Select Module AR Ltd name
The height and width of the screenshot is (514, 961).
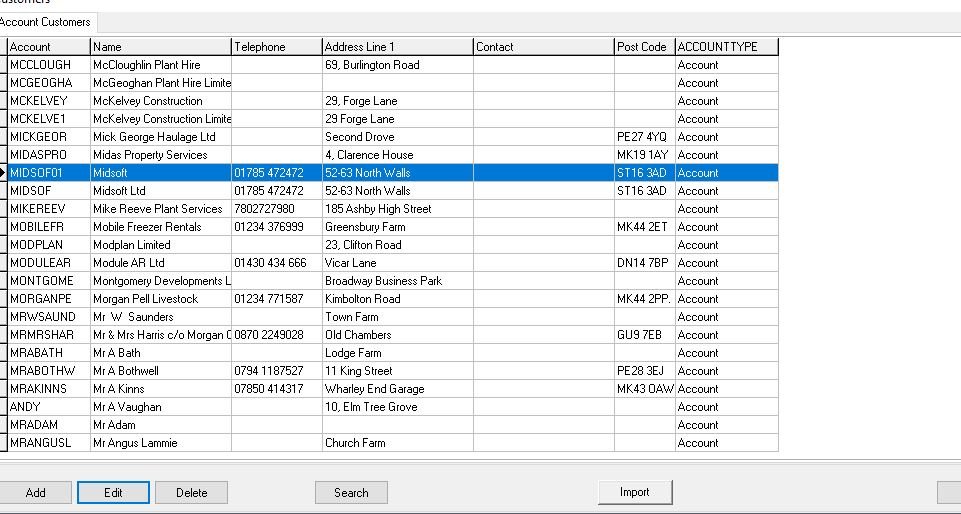(x=161, y=263)
